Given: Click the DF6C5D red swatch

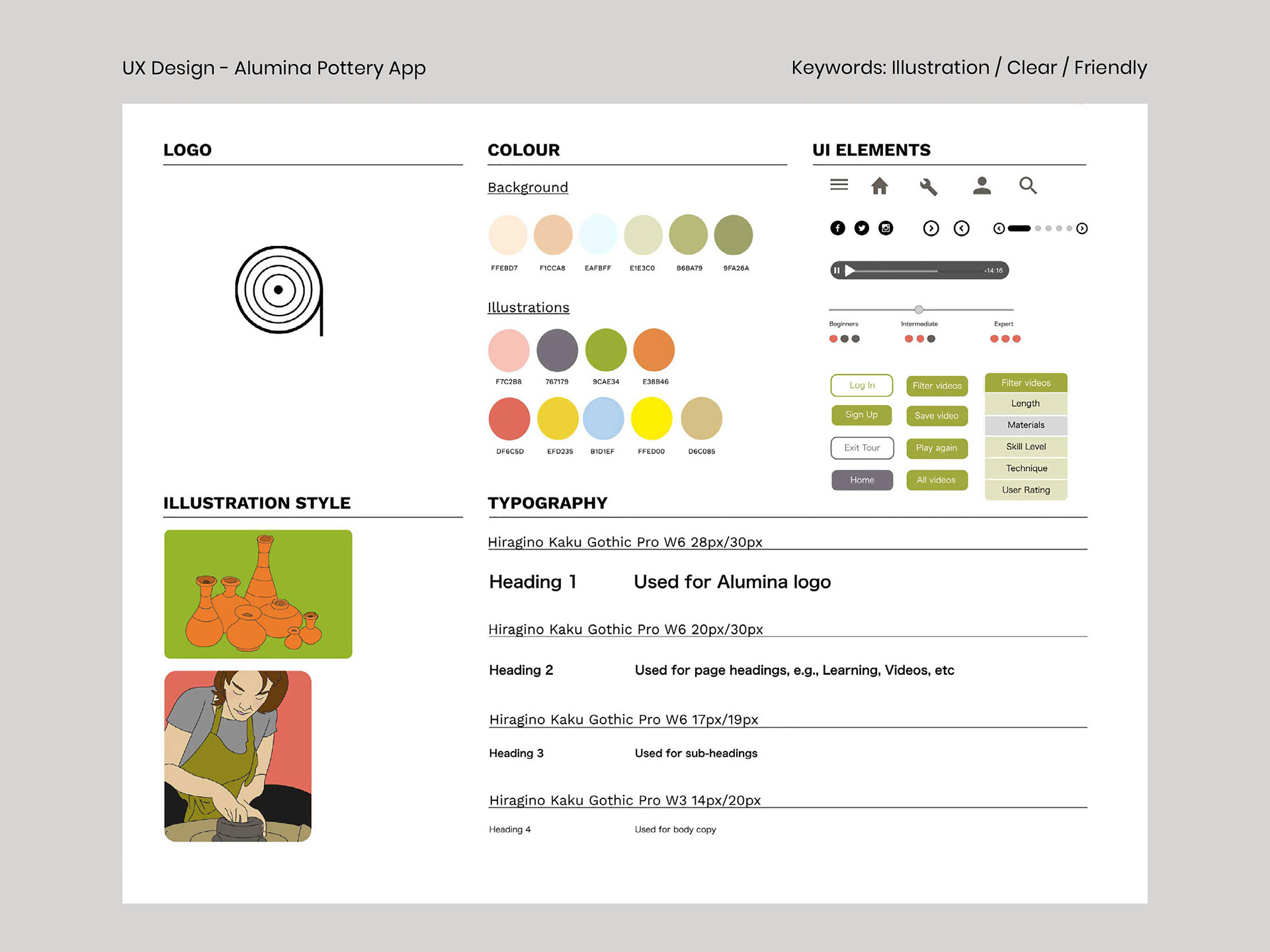Looking at the screenshot, I should click(509, 419).
